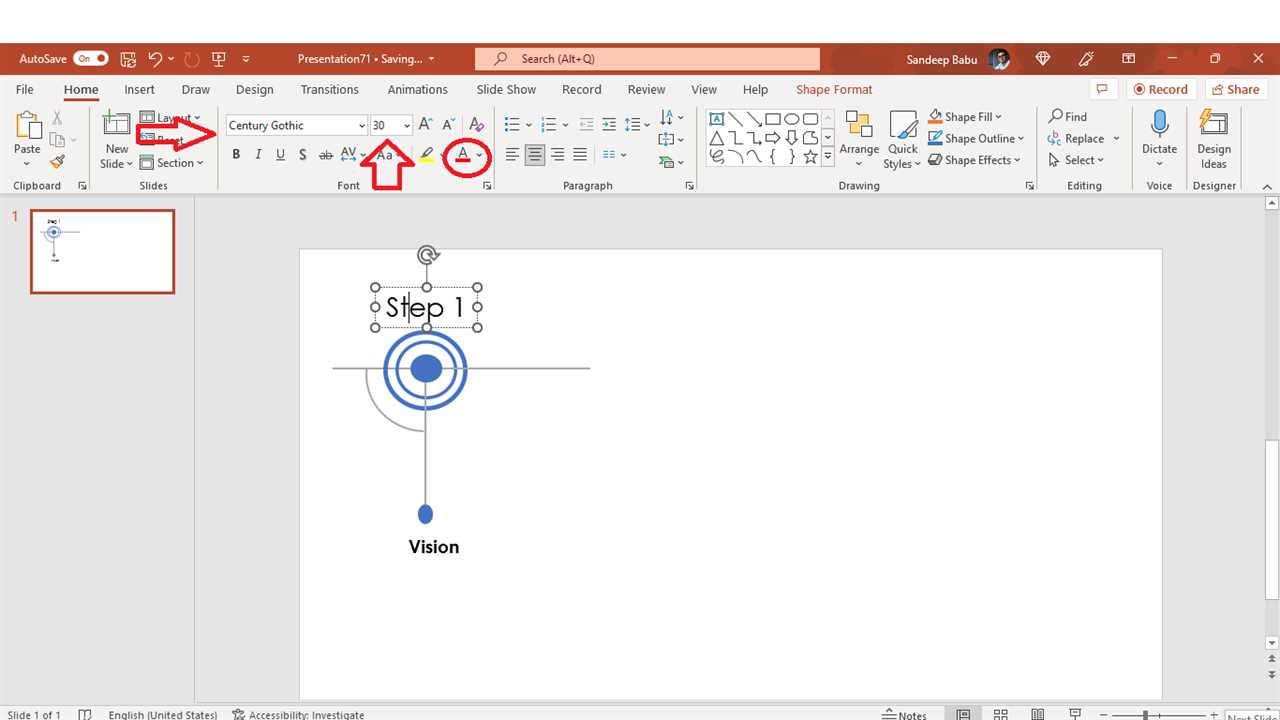Open Design Ideas from the ribbon
The image size is (1280, 720).
[x=1213, y=140]
